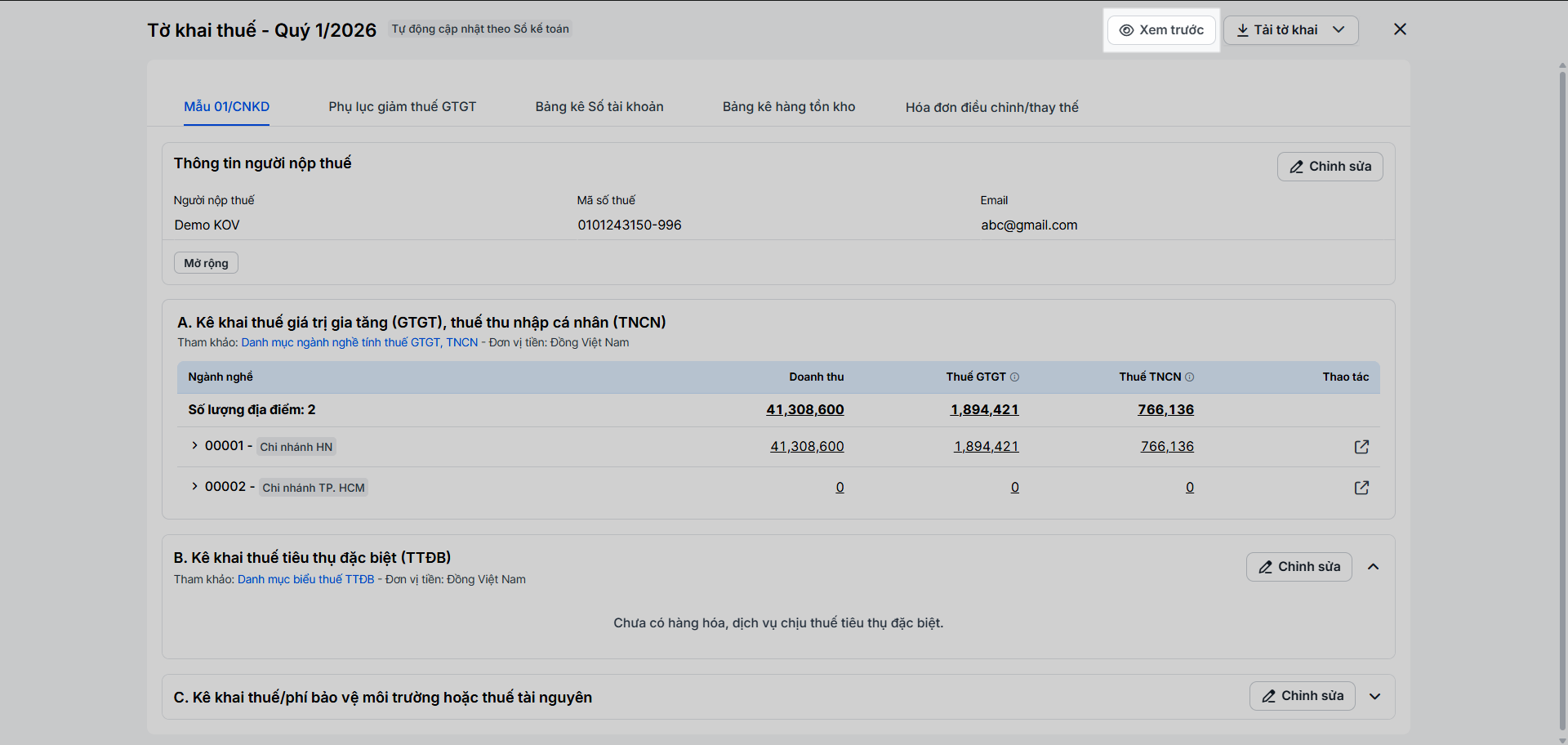Click the Thuế TNCN info icon
The image size is (1568, 745).
1190,377
